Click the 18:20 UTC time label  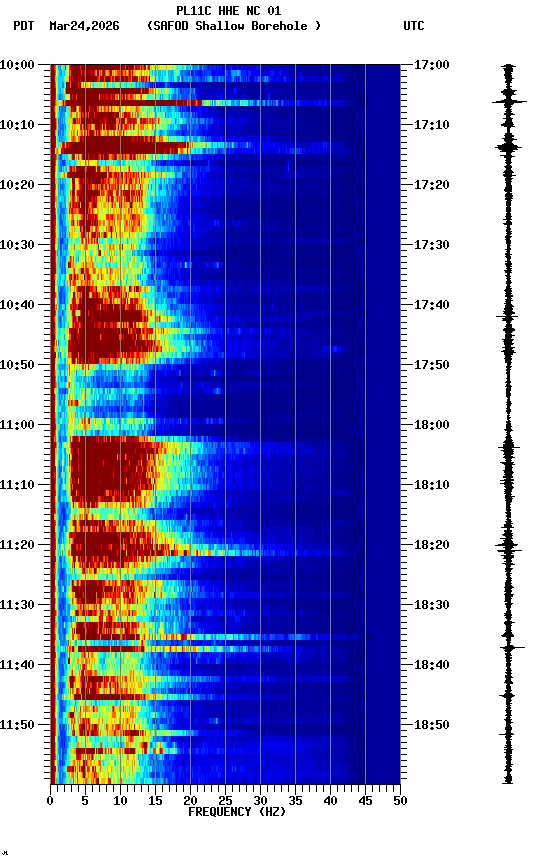click(432, 546)
